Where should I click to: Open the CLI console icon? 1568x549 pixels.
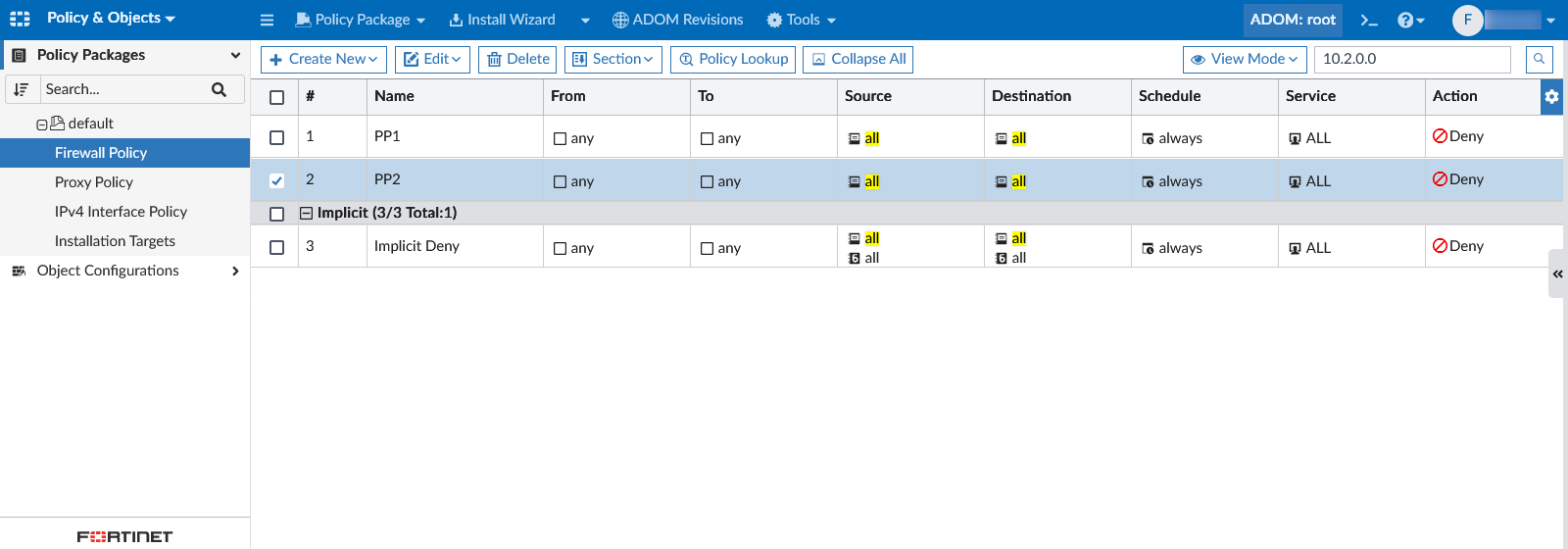pyautogui.click(x=1369, y=20)
